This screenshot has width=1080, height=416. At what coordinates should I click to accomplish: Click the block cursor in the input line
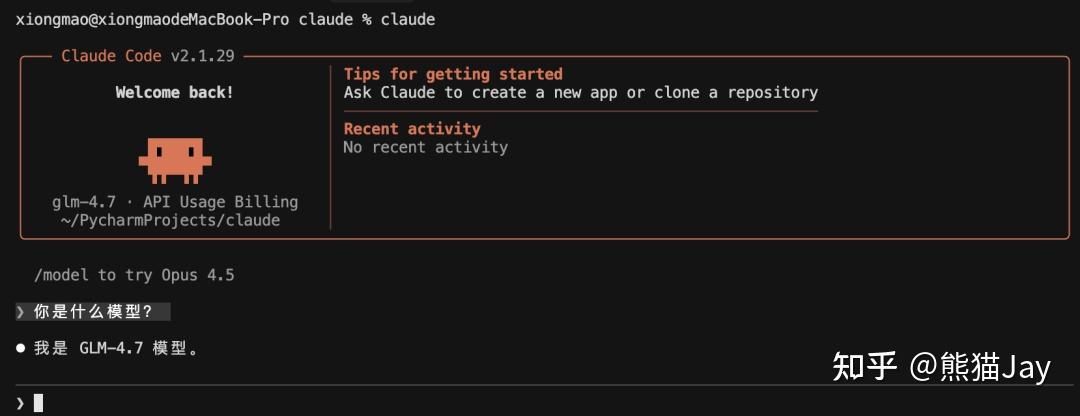(38, 403)
